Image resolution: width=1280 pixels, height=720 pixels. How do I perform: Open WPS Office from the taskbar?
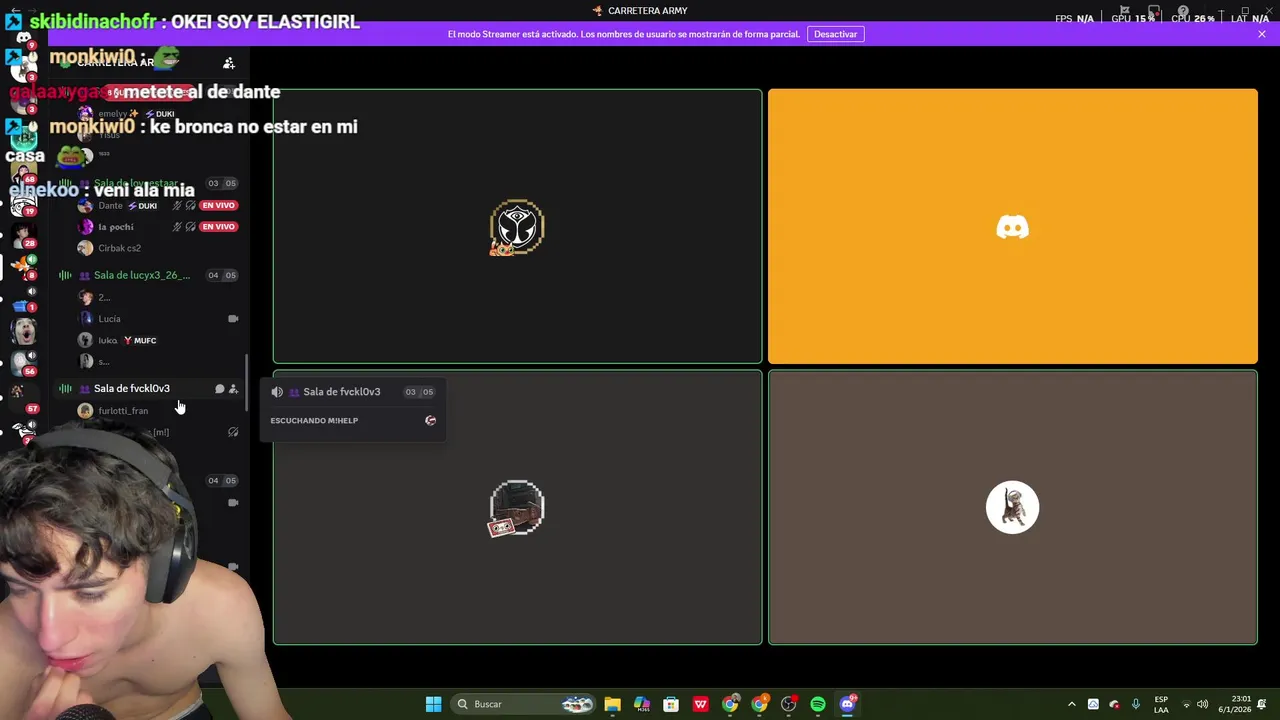coord(700,704)
